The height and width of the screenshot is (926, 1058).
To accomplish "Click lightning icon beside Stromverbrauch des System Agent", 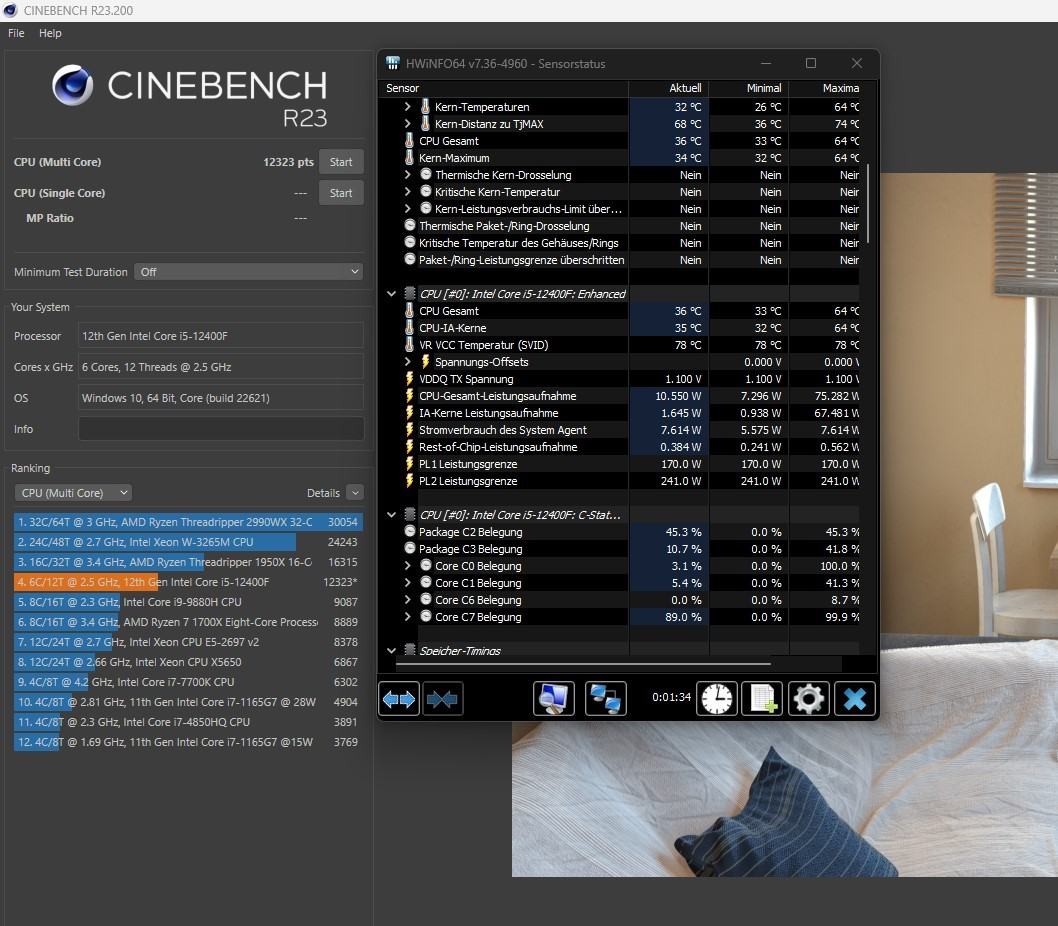I will (x=409, y=429).
